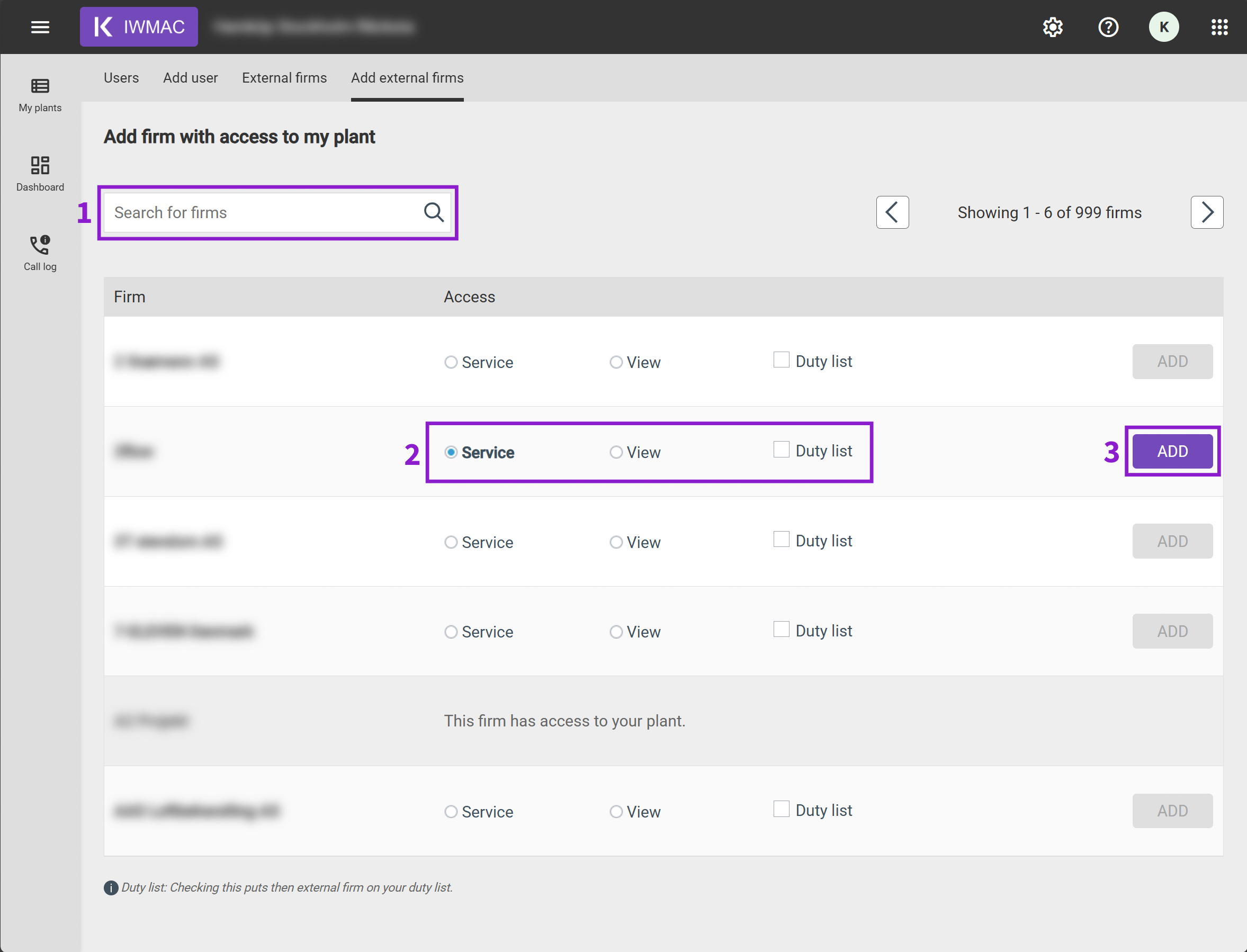
Task: Switch to the External firms tab
Action: coord(284,78)
